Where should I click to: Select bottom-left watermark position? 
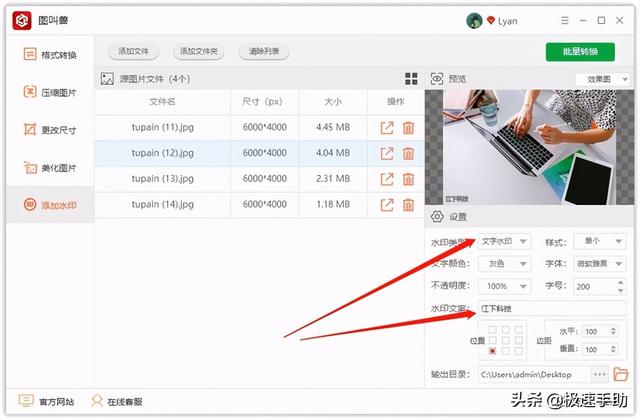pyautogui.click(x=492, y=352)
